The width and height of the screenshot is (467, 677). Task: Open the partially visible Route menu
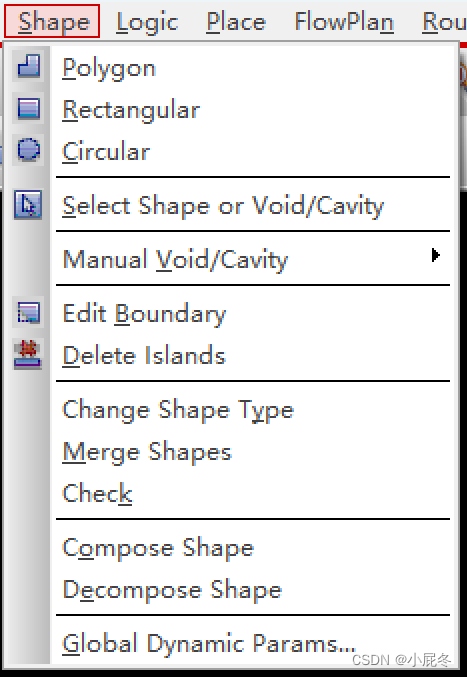[445, 22]
